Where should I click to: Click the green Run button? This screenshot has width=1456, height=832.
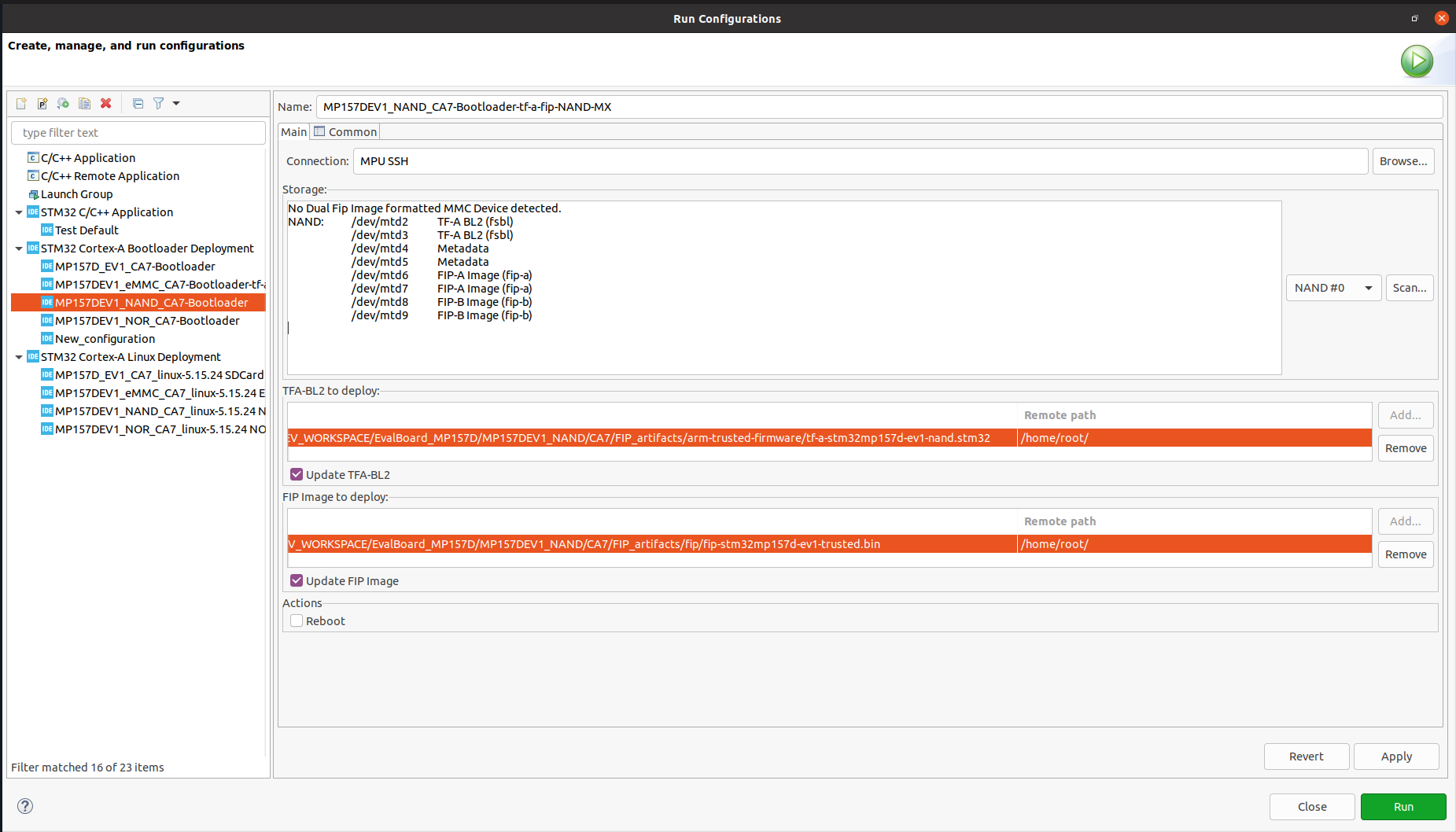(1403, 807)
